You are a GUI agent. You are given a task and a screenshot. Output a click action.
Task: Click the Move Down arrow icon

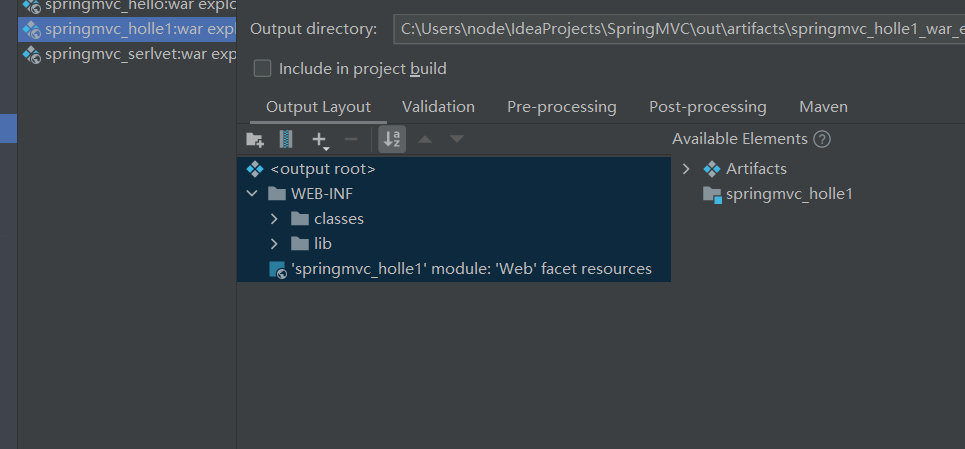click(457, 139)
